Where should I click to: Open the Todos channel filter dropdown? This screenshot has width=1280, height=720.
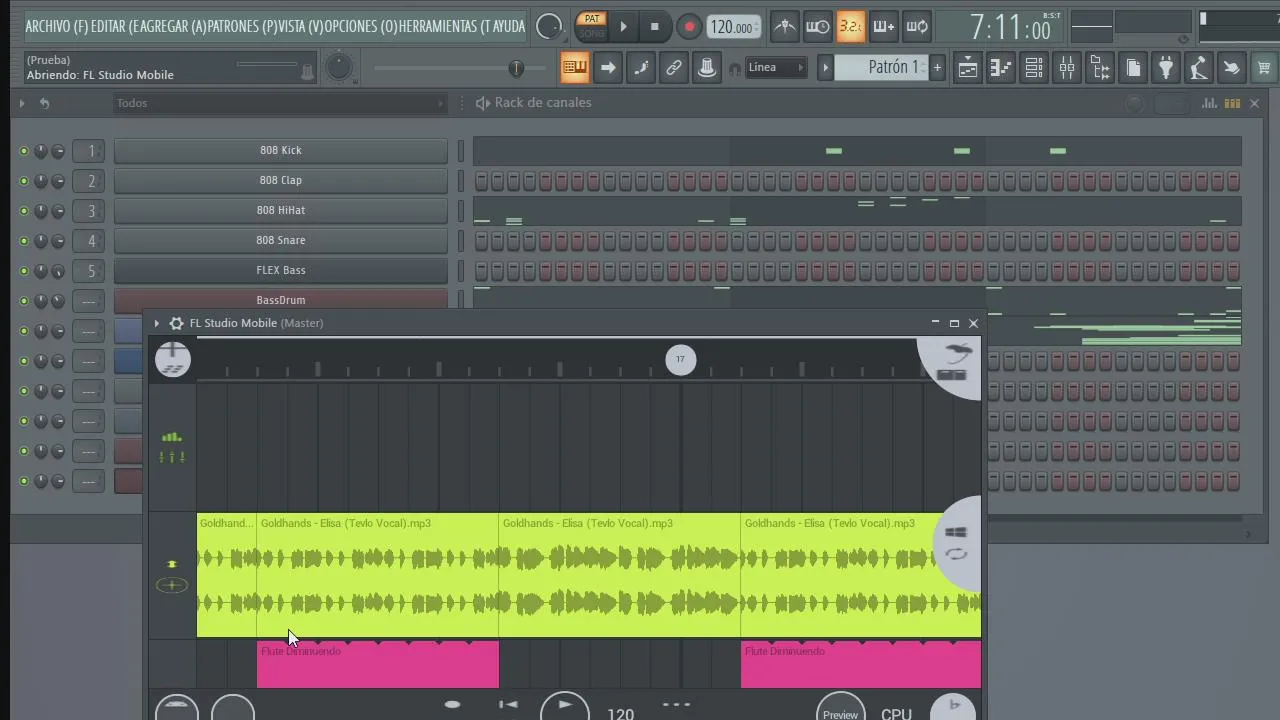[x=279, y=103]
